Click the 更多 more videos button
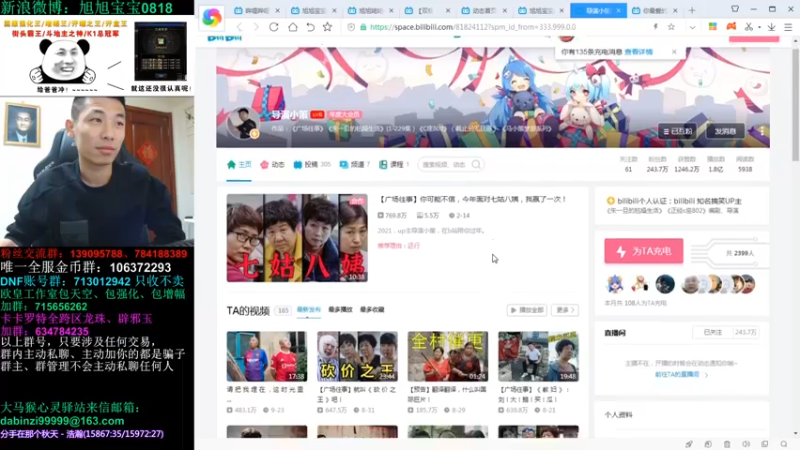 [x=565, y=310]
